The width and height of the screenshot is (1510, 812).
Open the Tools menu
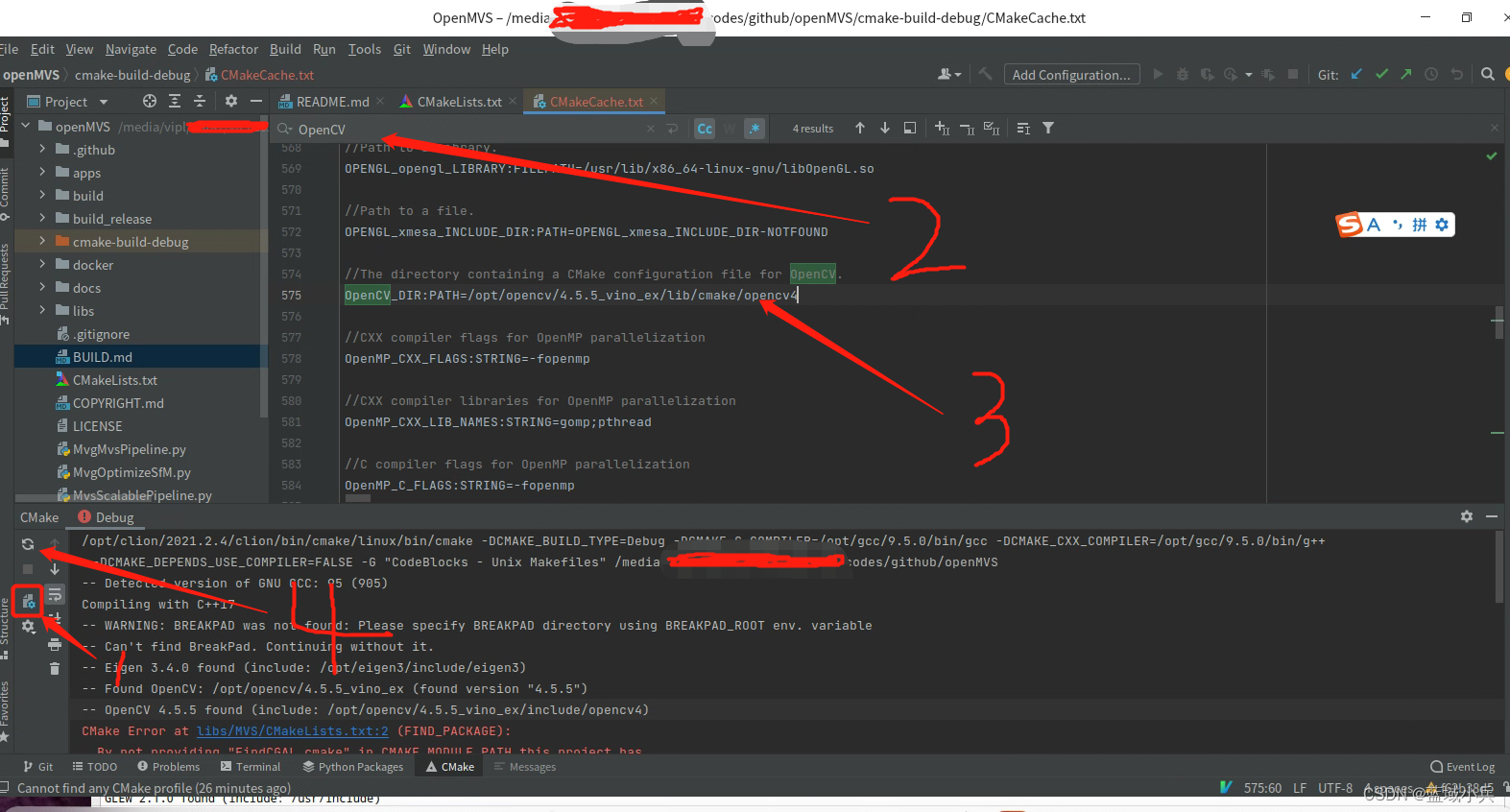(x=364, y=49)
